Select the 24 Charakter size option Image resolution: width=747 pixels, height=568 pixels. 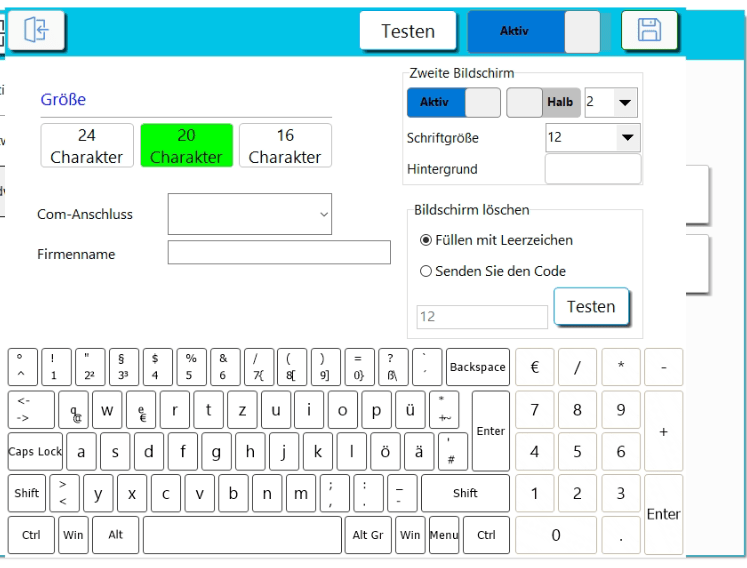point(86,146)
